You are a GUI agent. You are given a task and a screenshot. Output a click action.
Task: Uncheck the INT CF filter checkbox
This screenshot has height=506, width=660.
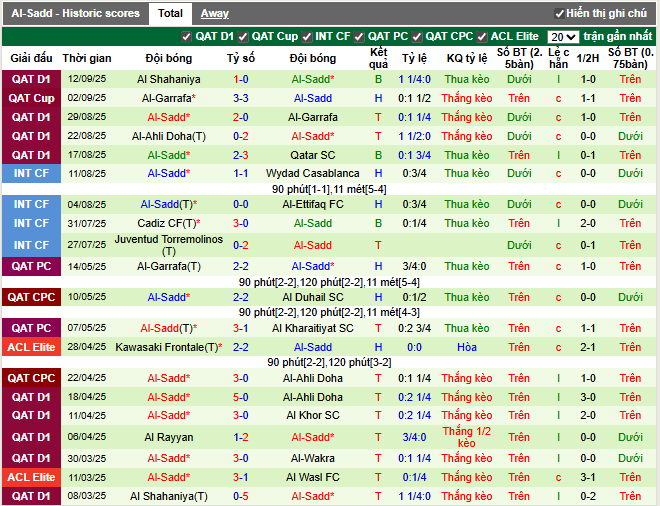click(307, 37)
